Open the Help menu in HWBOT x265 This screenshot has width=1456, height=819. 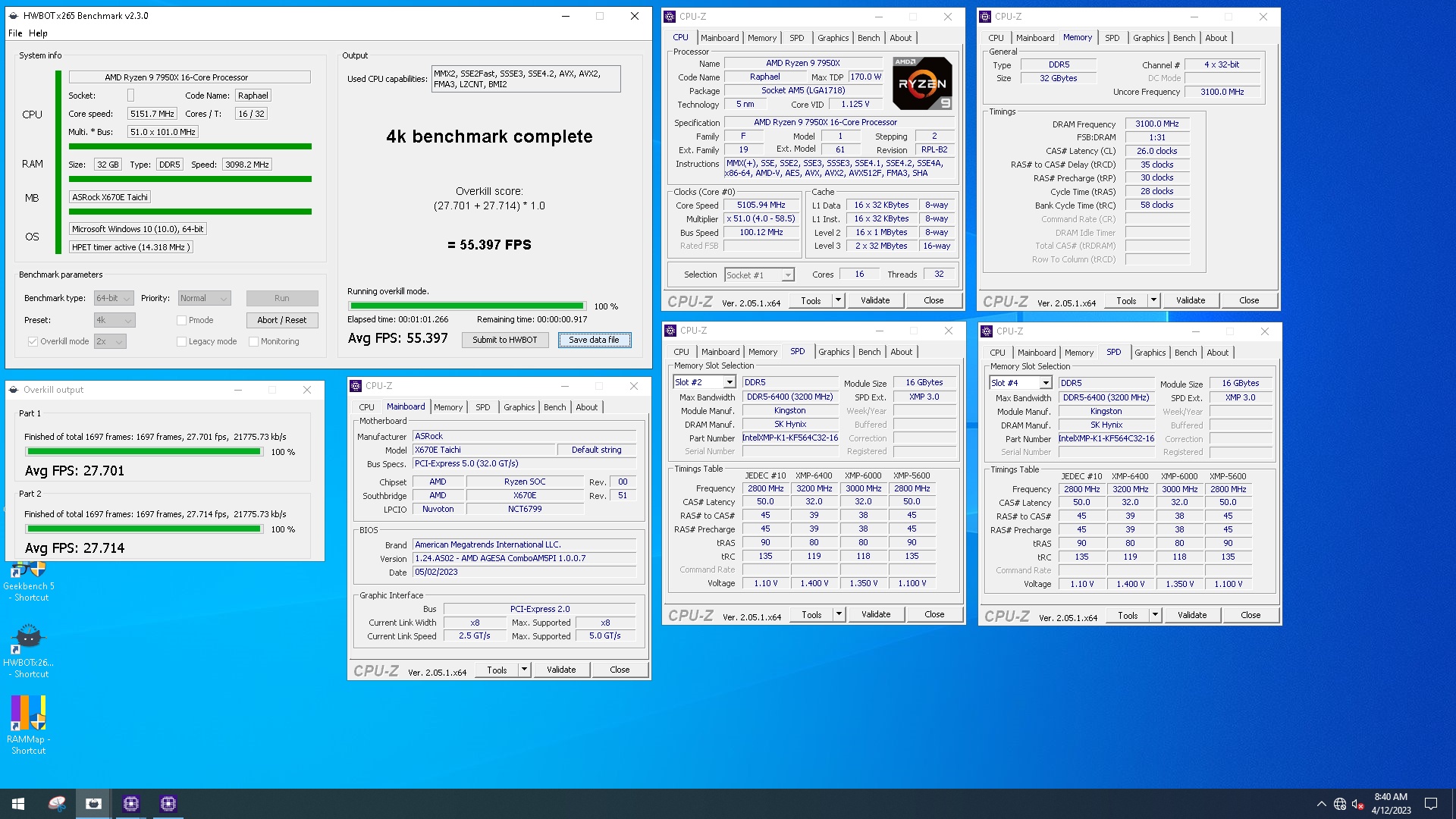pos(38,33)
